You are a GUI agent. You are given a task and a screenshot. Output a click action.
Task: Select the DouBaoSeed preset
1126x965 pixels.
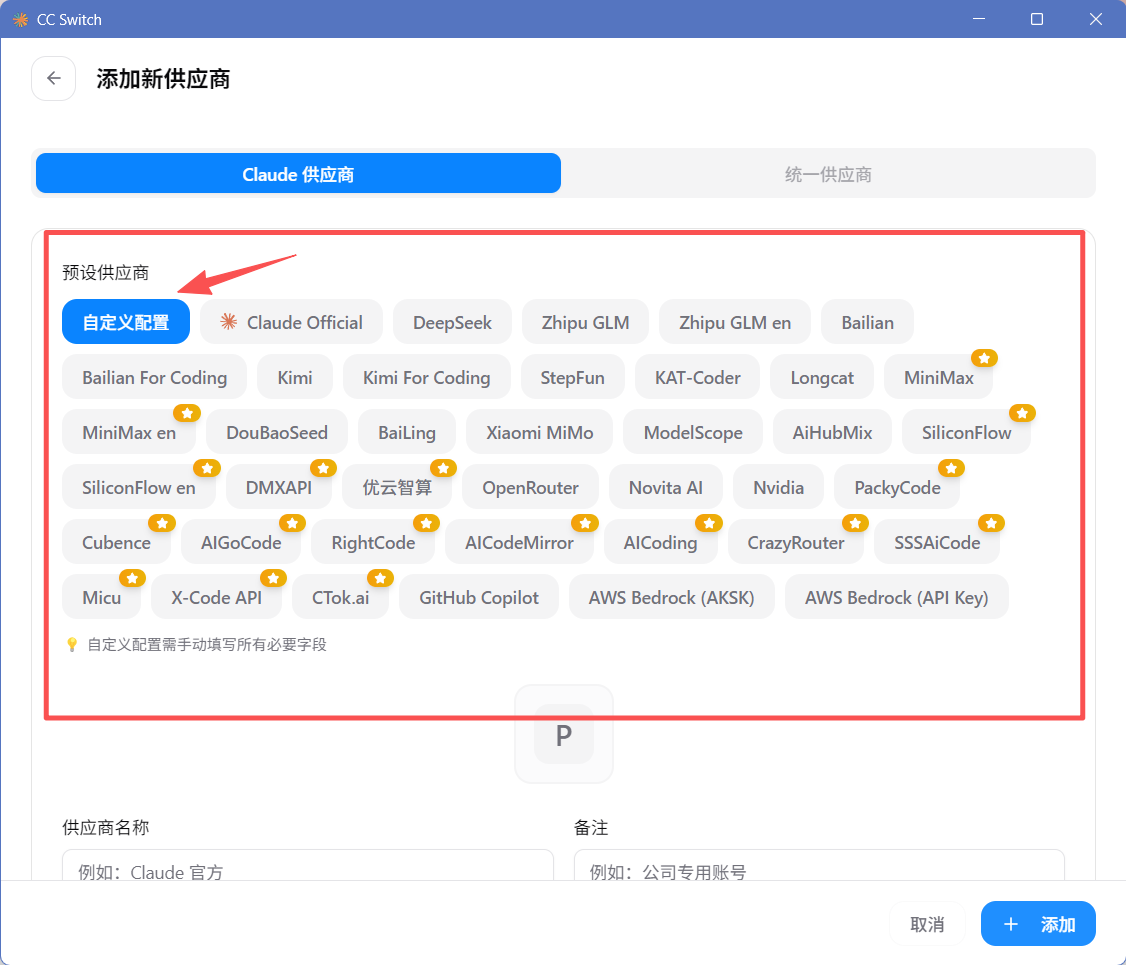(277, 432)
